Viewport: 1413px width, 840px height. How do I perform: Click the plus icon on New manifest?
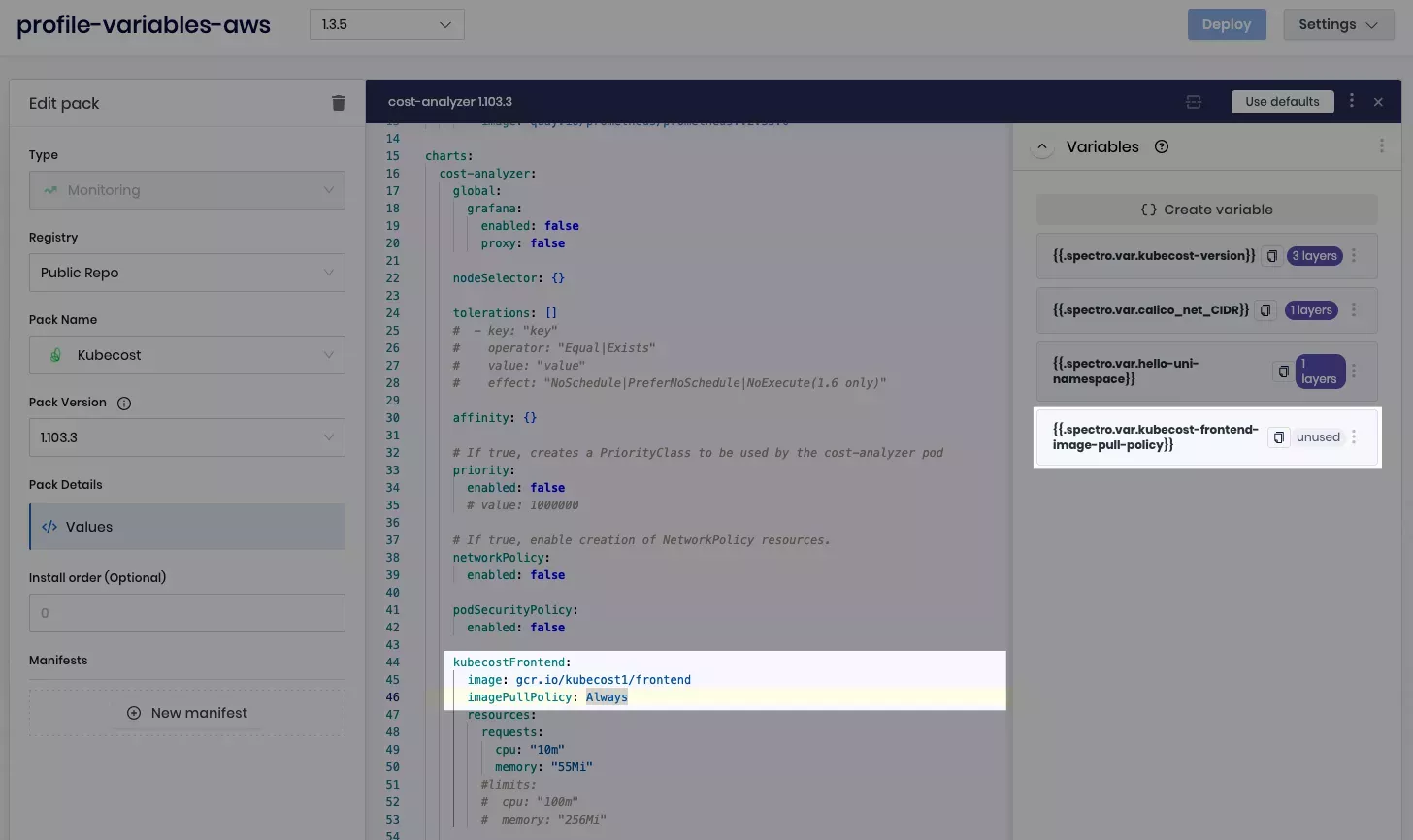point(132,712)
